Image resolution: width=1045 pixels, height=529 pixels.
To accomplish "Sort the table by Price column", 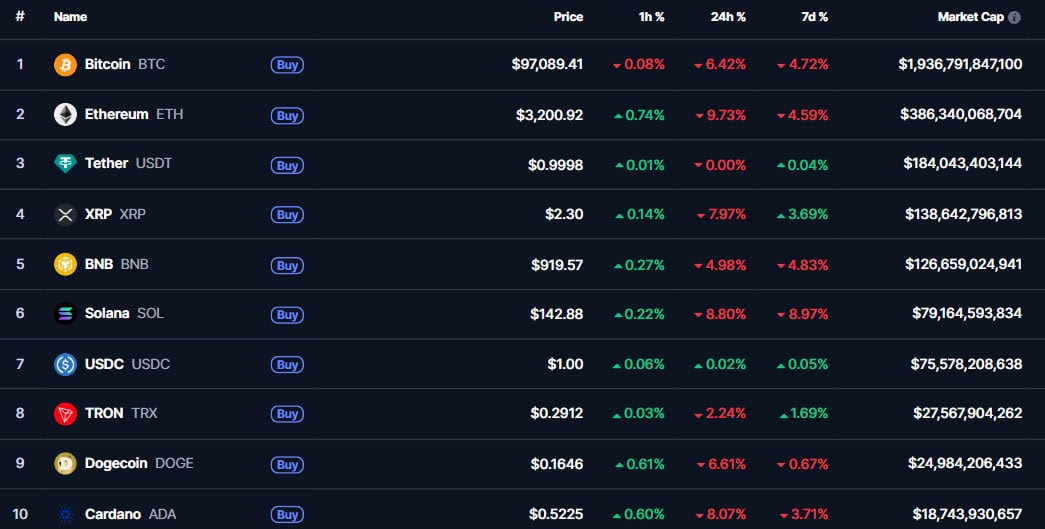I will point(568,17).
